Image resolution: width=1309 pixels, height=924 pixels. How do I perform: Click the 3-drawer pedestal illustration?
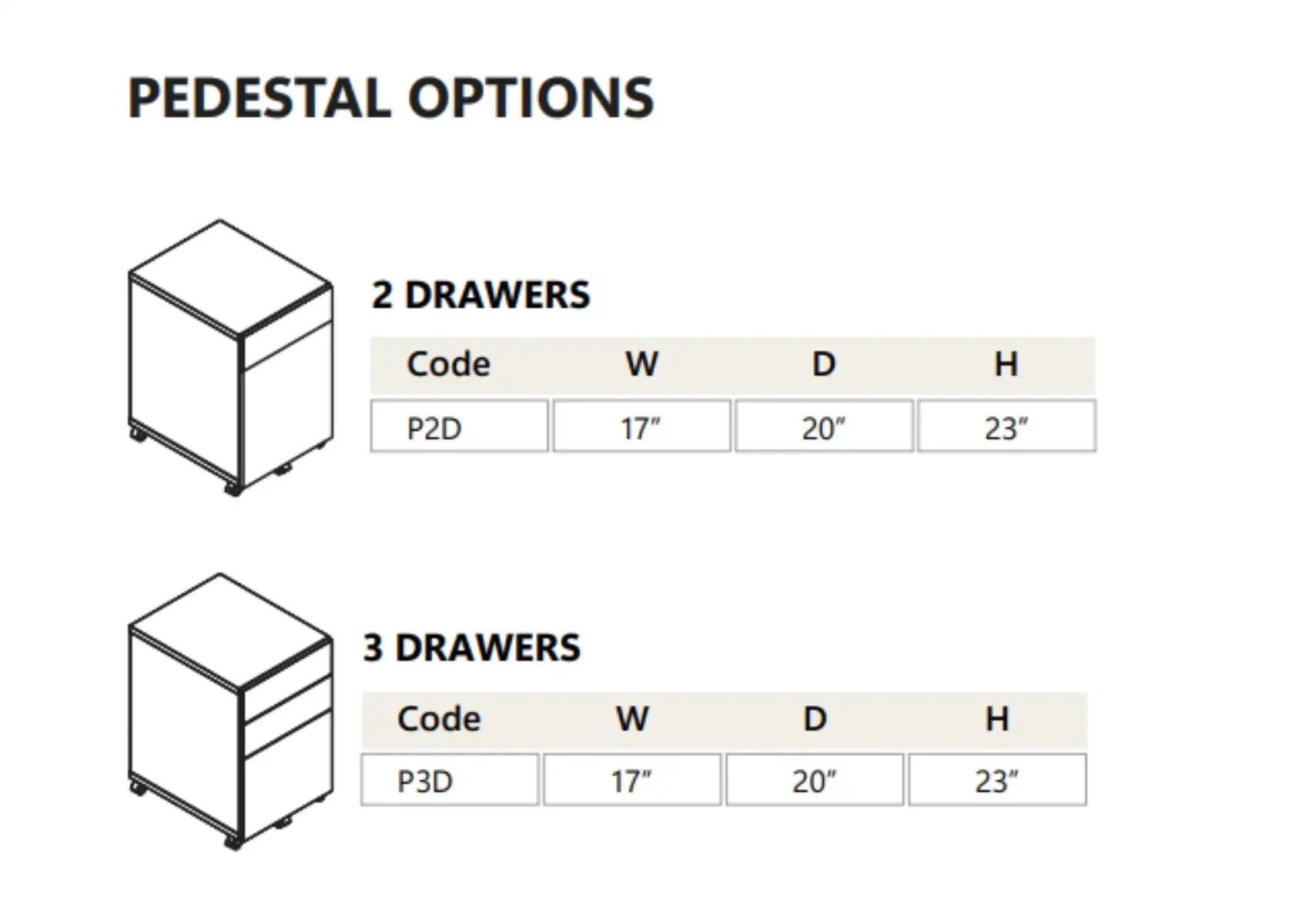(x=231, y=712)
